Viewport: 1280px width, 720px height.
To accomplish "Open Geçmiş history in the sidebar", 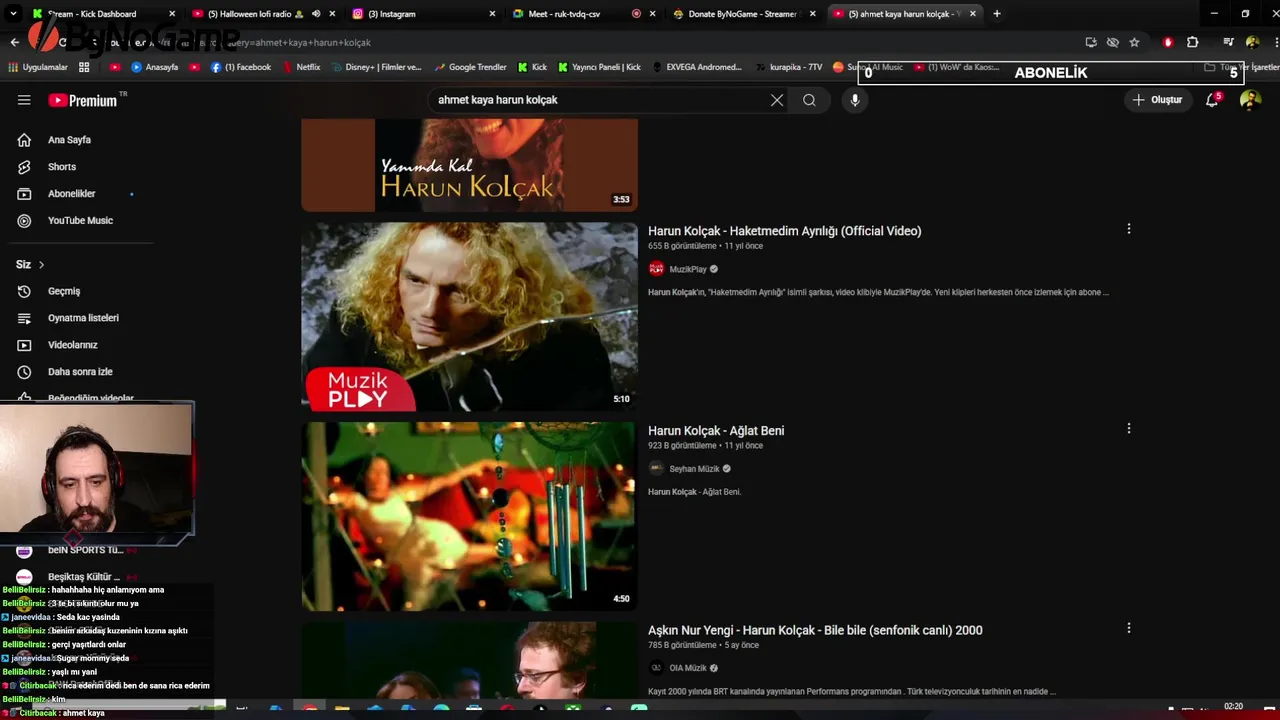I will point(63,291).
